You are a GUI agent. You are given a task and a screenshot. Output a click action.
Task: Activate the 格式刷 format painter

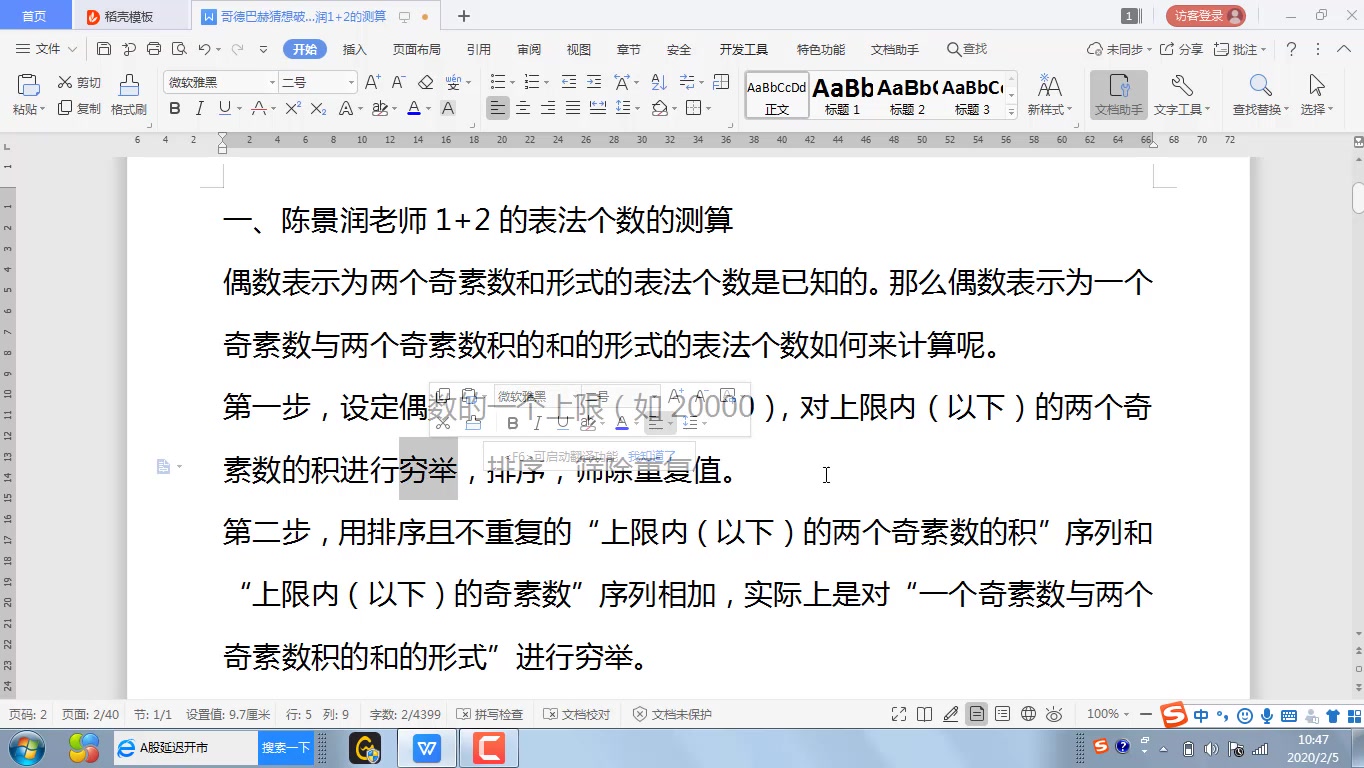tap(129, 95)
